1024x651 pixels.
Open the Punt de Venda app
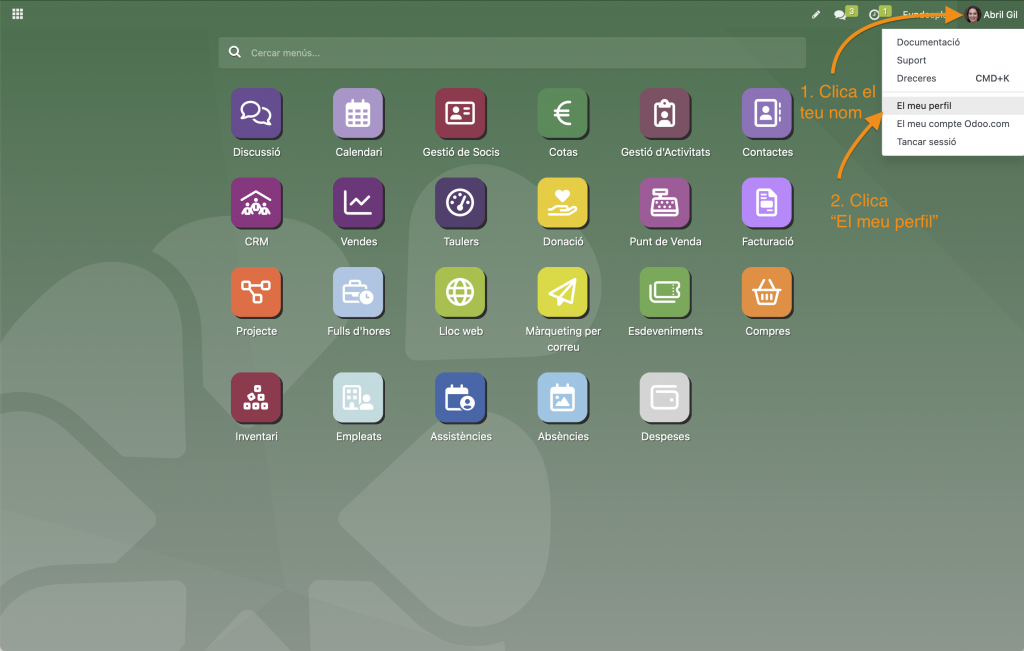click(665, 203)
